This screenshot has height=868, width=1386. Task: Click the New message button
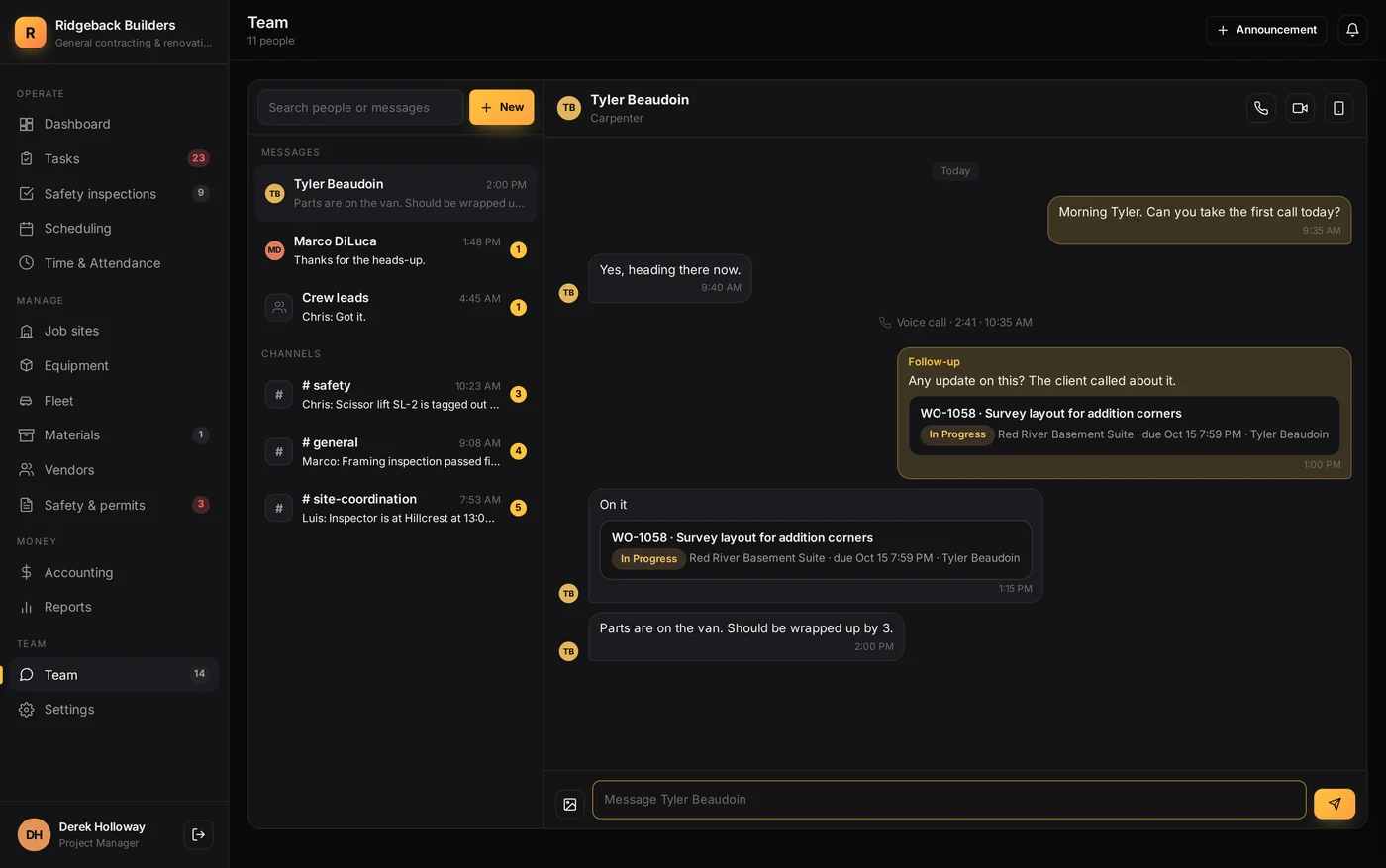point(502,107)
